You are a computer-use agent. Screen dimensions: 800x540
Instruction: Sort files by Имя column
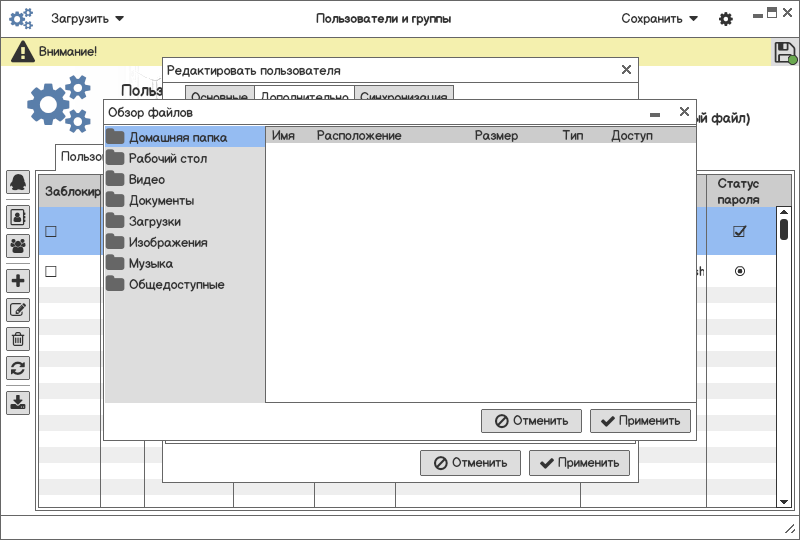point(283,135)
